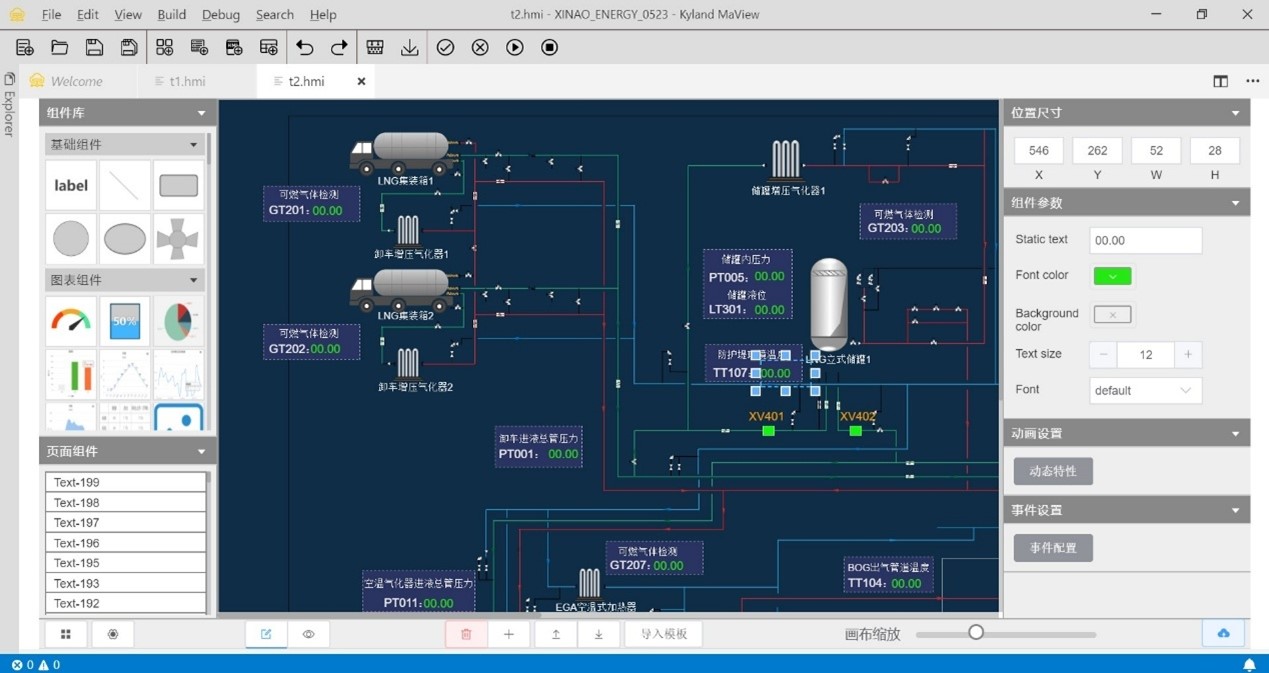Toggle edit mode with pencil icon

[266, 634]
